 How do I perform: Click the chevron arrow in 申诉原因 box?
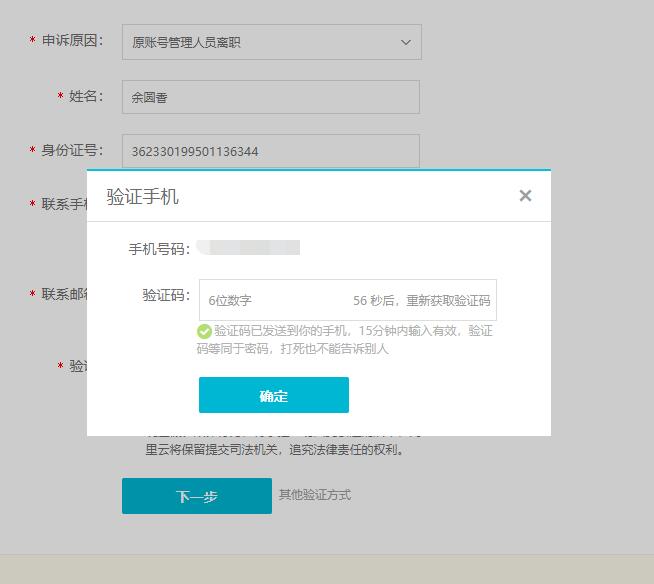(x=405, y=42)
